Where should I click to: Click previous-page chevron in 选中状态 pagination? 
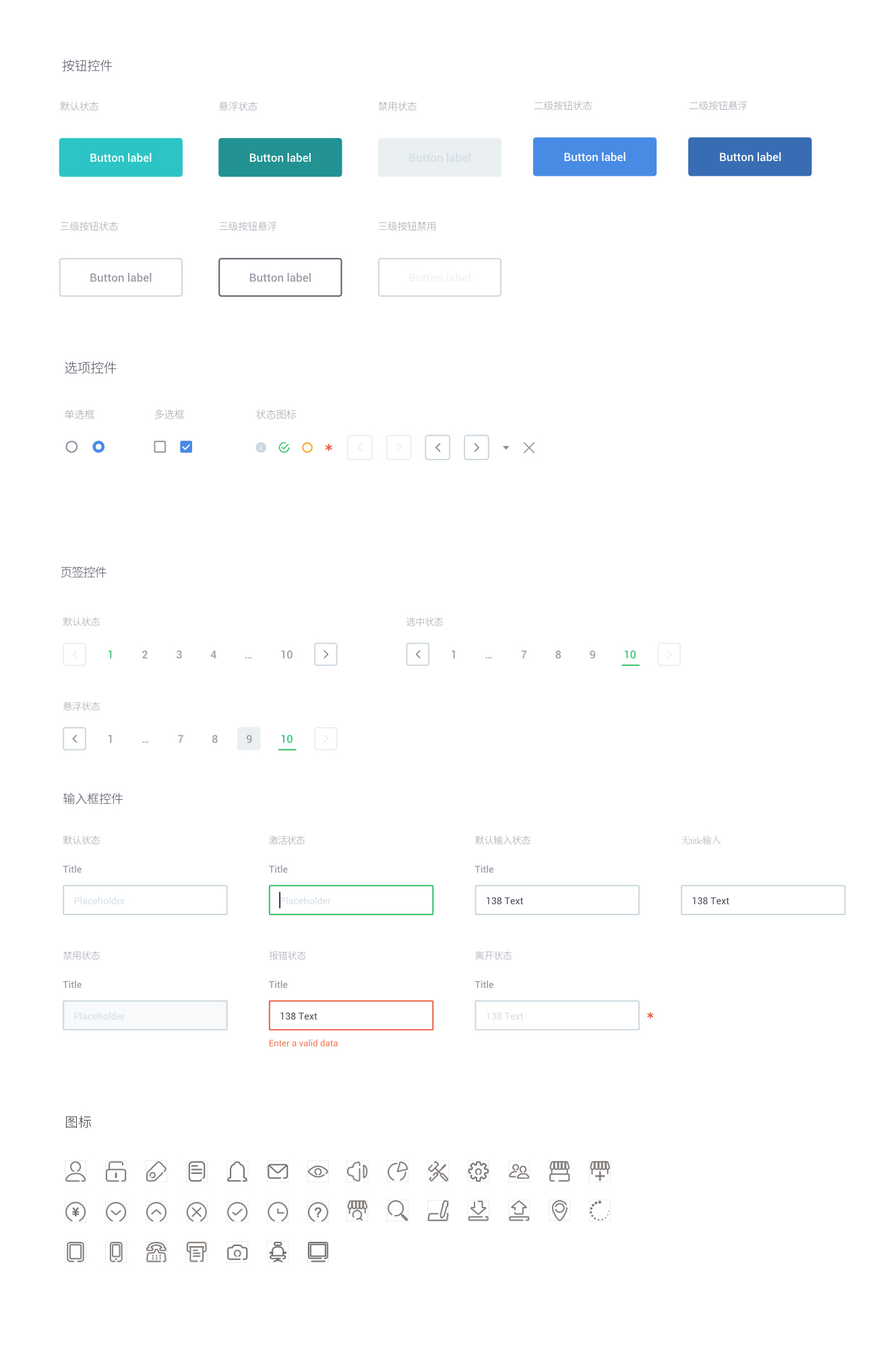[418, 654]
